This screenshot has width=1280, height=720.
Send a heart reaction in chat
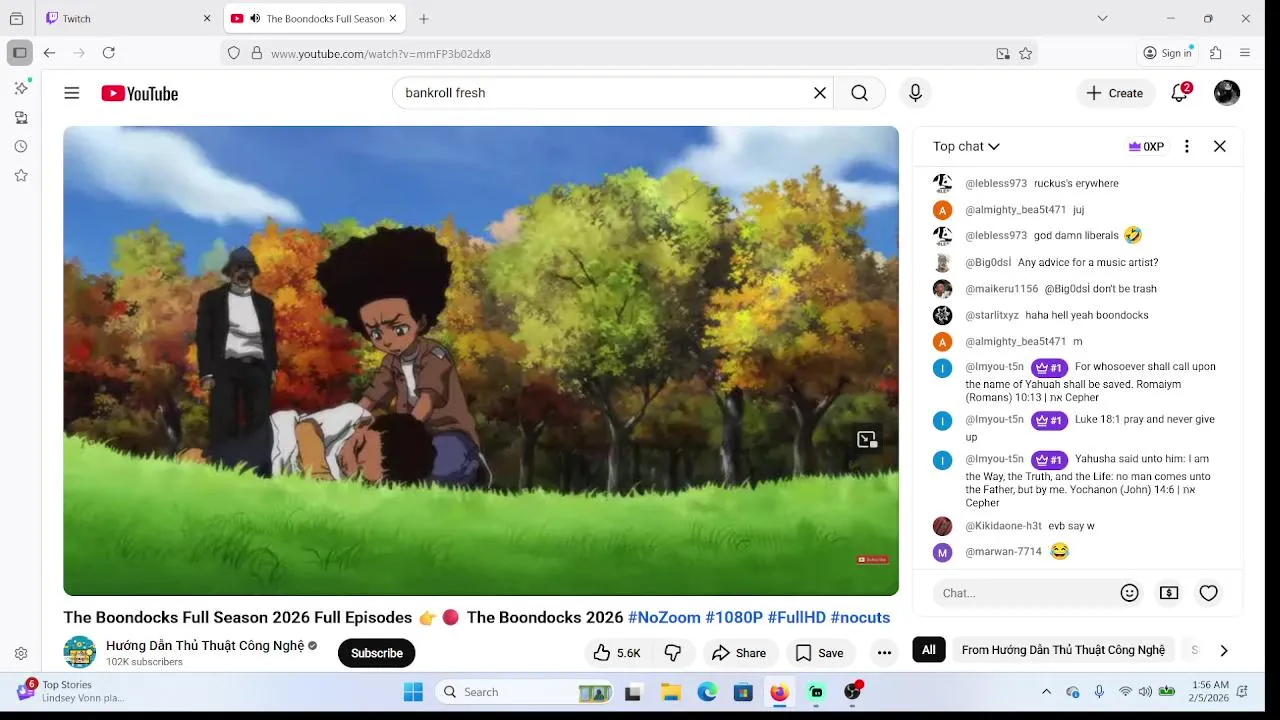pos(1208,593)
